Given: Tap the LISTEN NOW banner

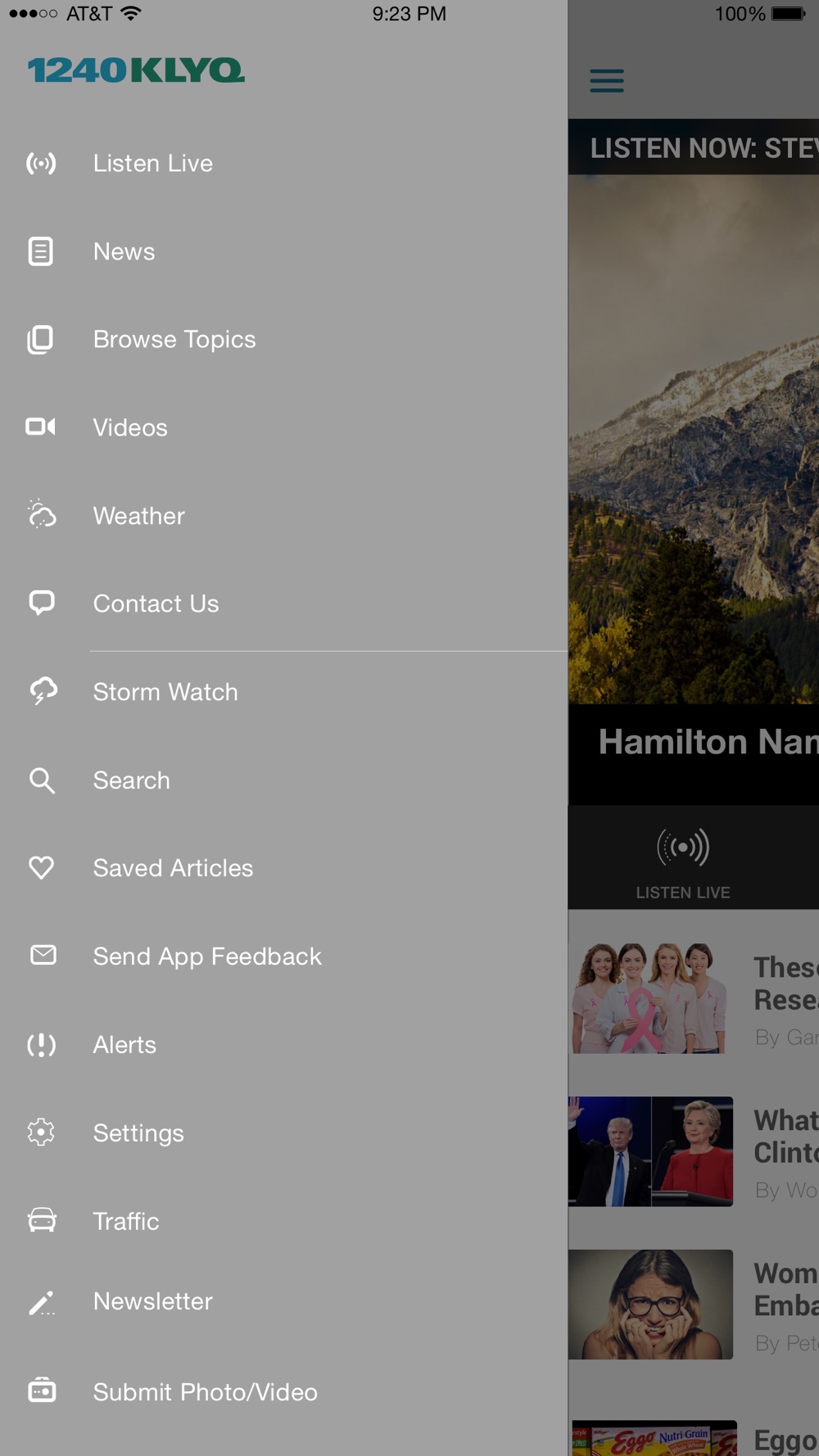Looking at the screenshot, I should point(694,147).
